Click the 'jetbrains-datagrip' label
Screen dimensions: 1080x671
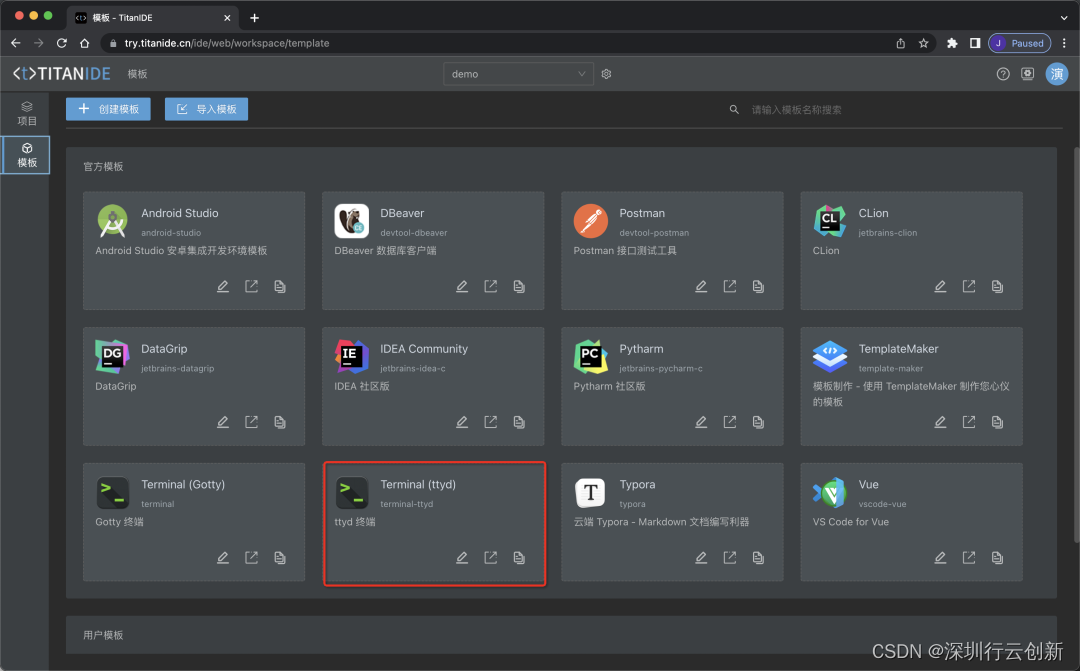tap(178, 369)
